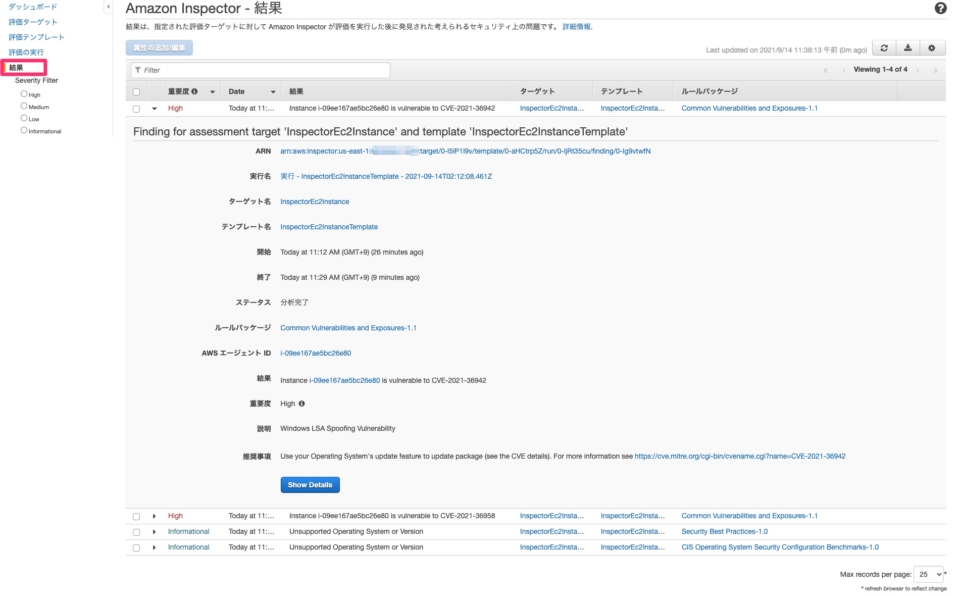Viewport: 960px width, 596px height.
Task: Open the finding ARN link
Action: pyautogui.click(x=465, y=151)
